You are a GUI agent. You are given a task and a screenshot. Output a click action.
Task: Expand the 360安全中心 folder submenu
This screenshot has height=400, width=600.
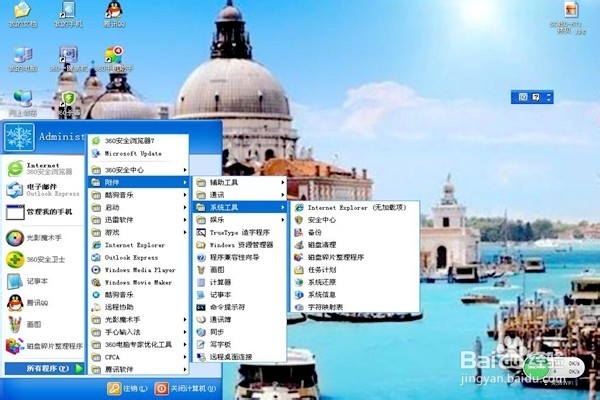139,170
